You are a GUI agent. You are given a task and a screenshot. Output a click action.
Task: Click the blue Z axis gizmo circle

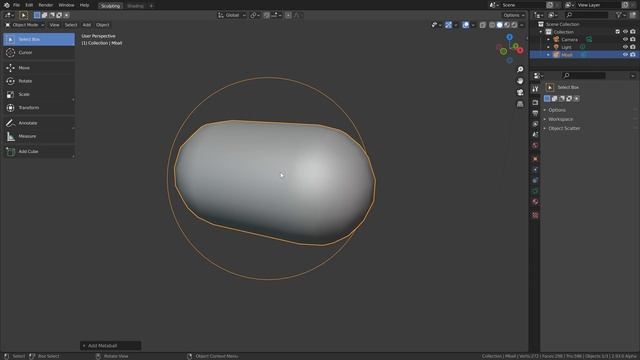(x=509, y=37)
